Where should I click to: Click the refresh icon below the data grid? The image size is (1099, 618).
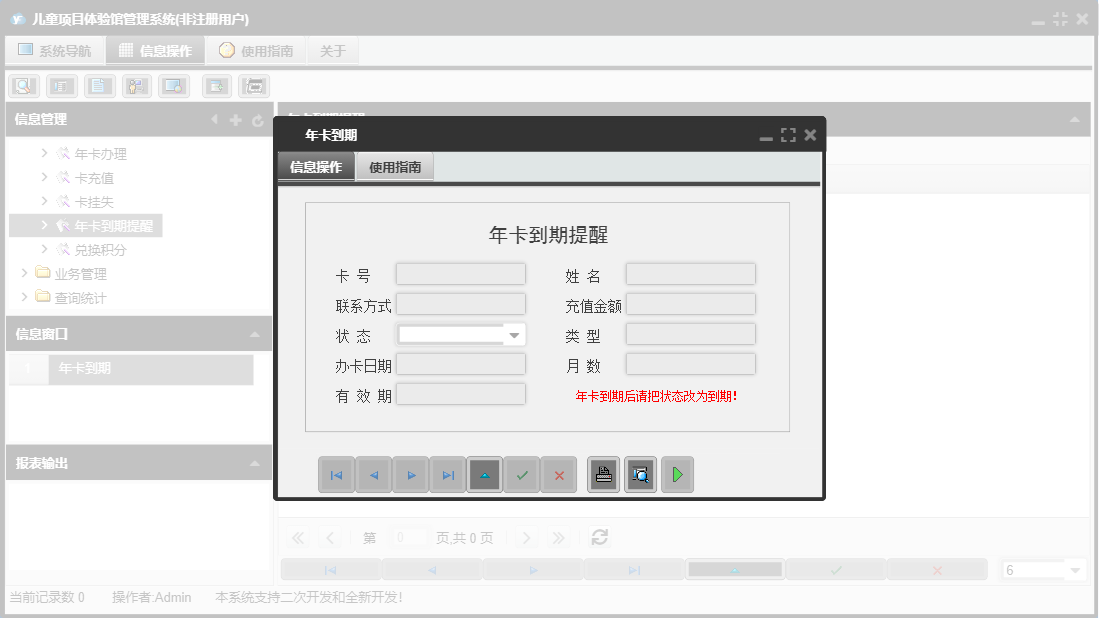pos(599,537)
